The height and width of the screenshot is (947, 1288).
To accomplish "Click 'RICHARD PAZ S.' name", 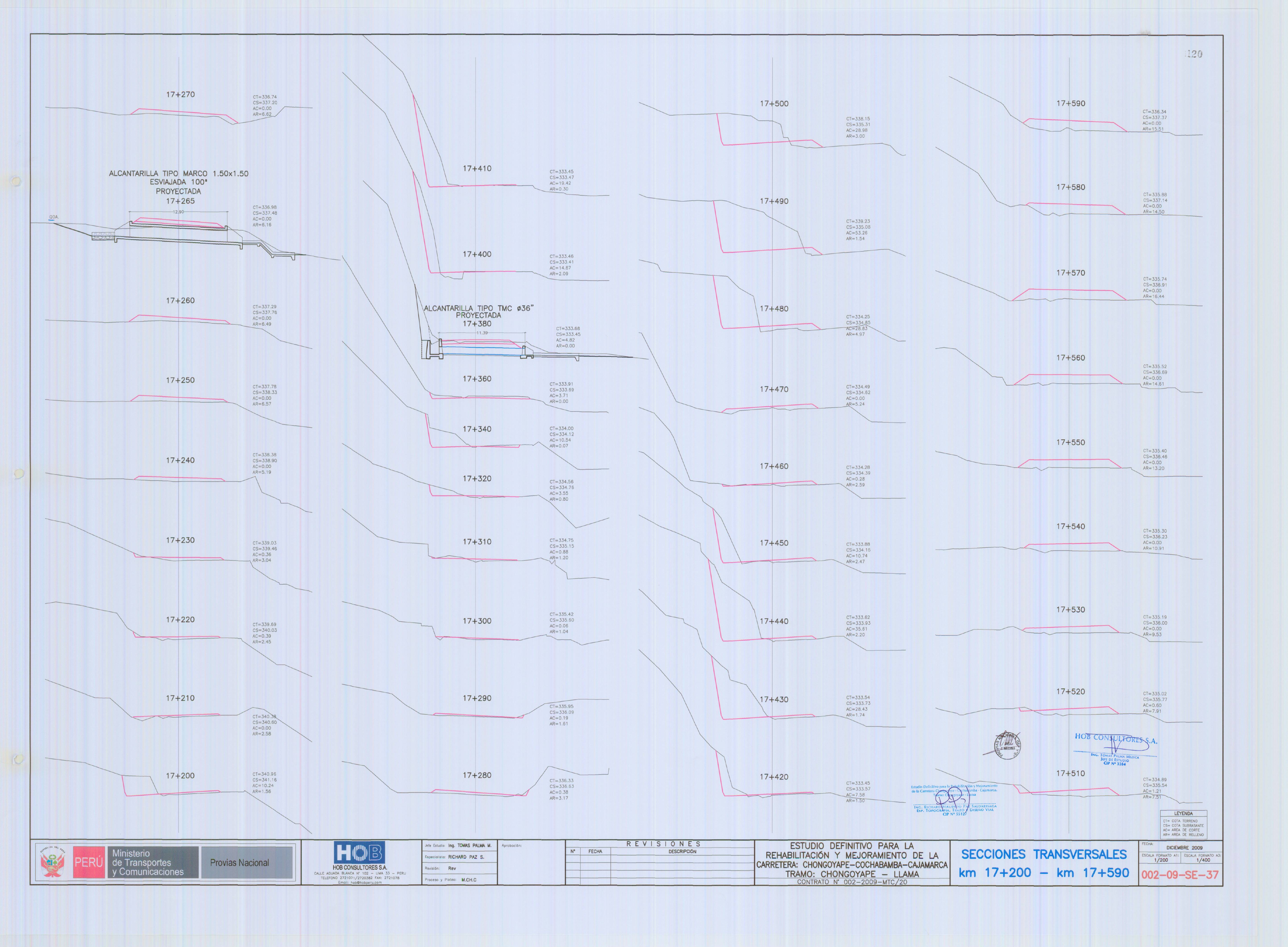I will click(466, 857).
